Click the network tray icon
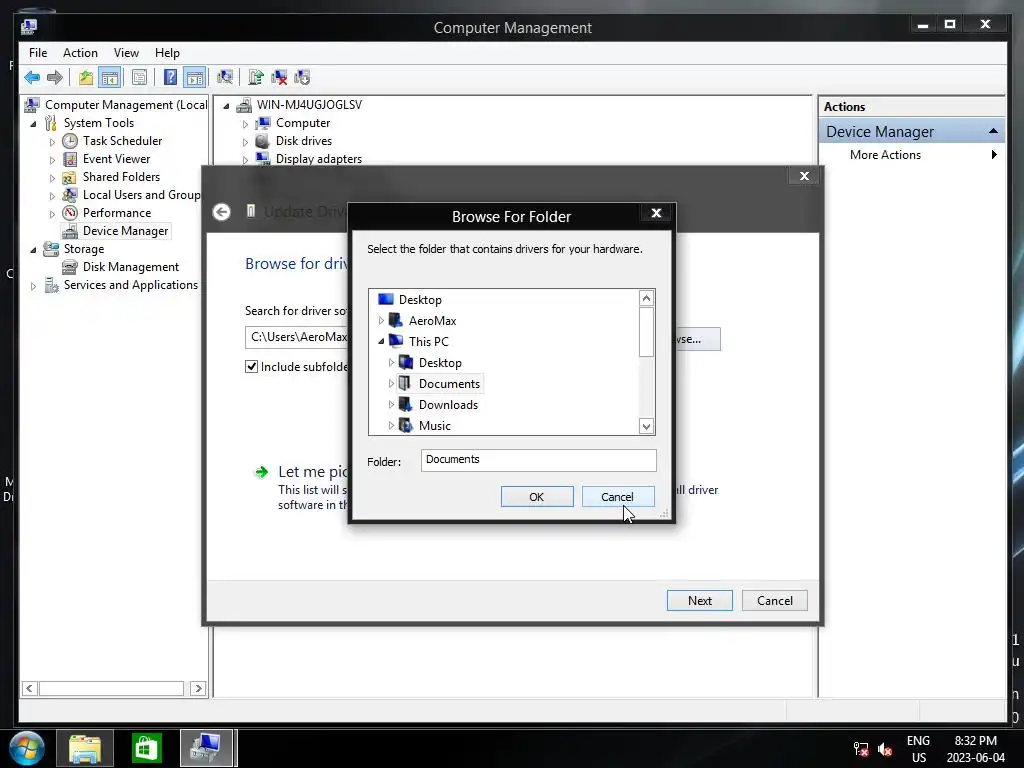 (x=861, y=749)
